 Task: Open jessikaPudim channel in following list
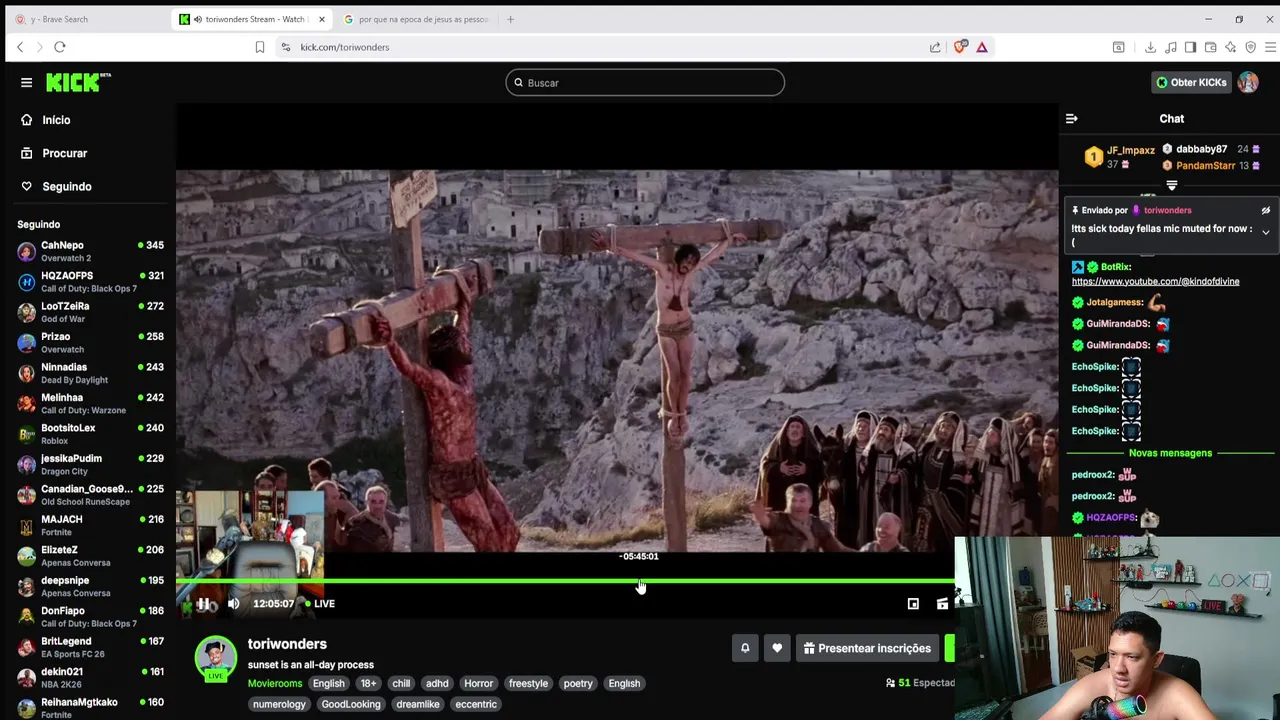pos(90,465)
